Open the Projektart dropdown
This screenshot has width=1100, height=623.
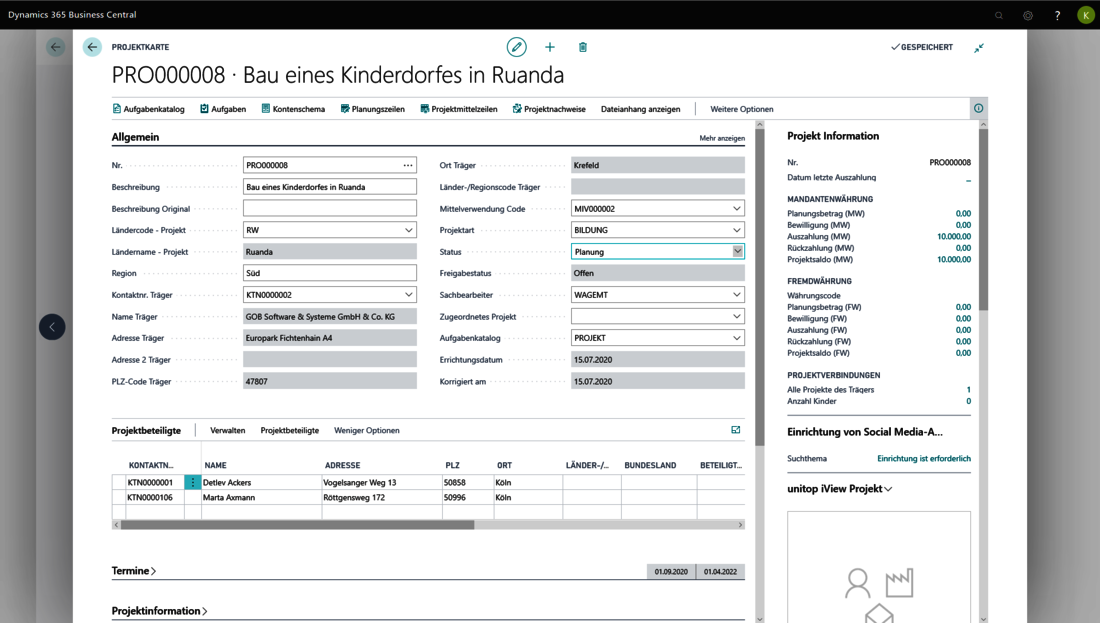737,230
